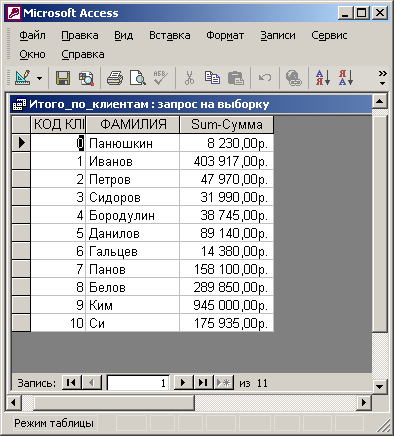Open the View mode dropdown arrow
This screenshot has width=394, height=436.
click(40, 79)
